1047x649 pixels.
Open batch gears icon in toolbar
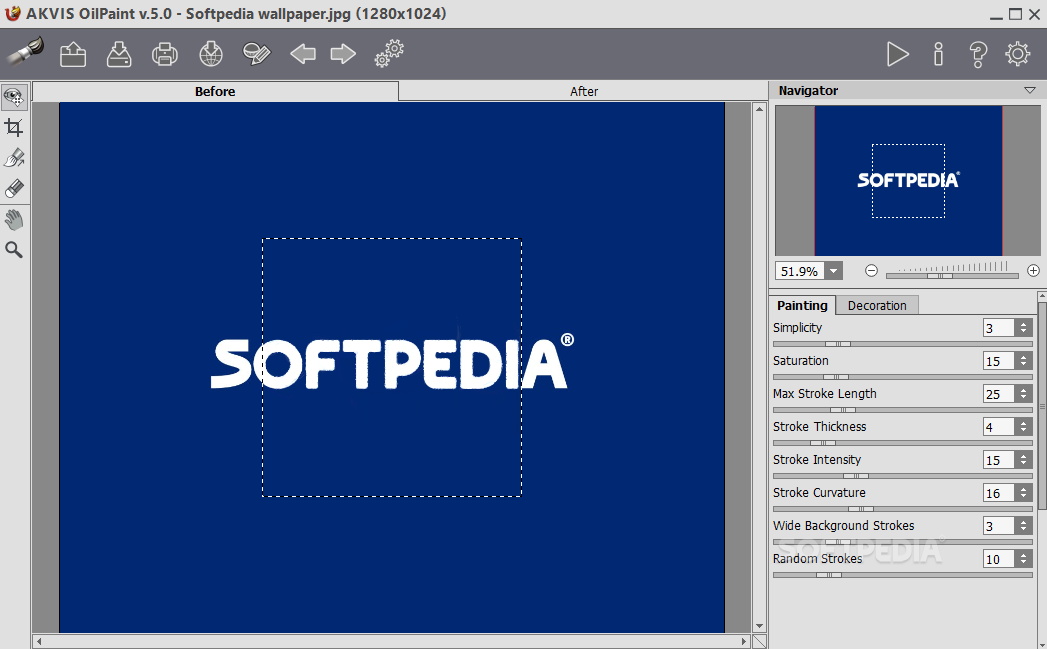389,53
